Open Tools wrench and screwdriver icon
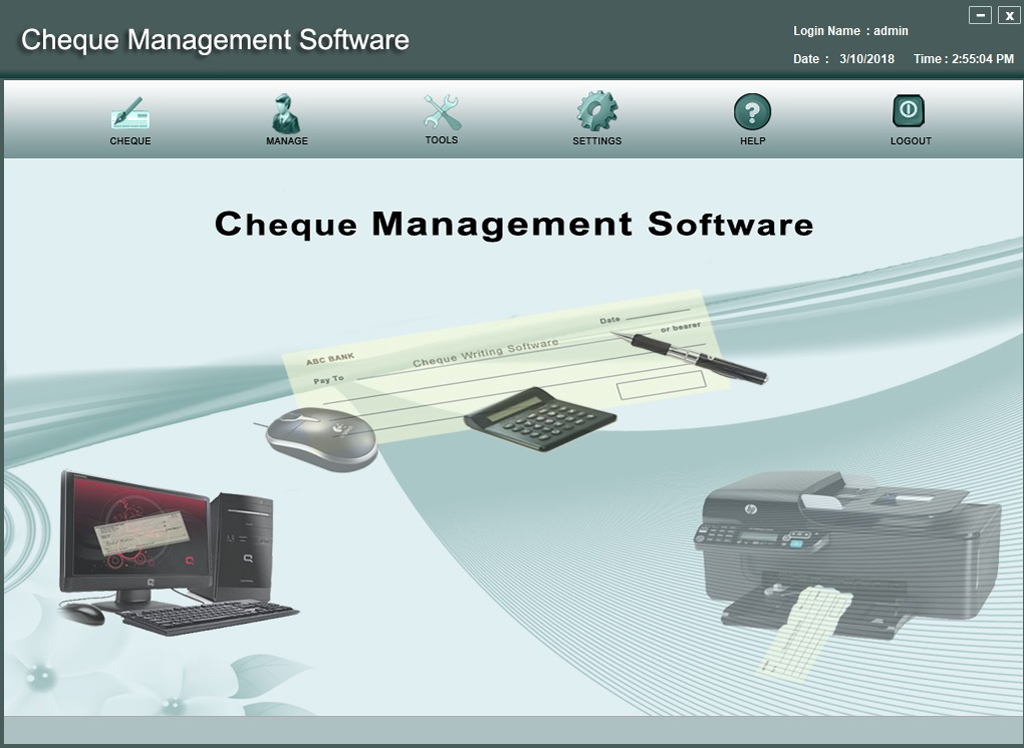 pos(441,113)
